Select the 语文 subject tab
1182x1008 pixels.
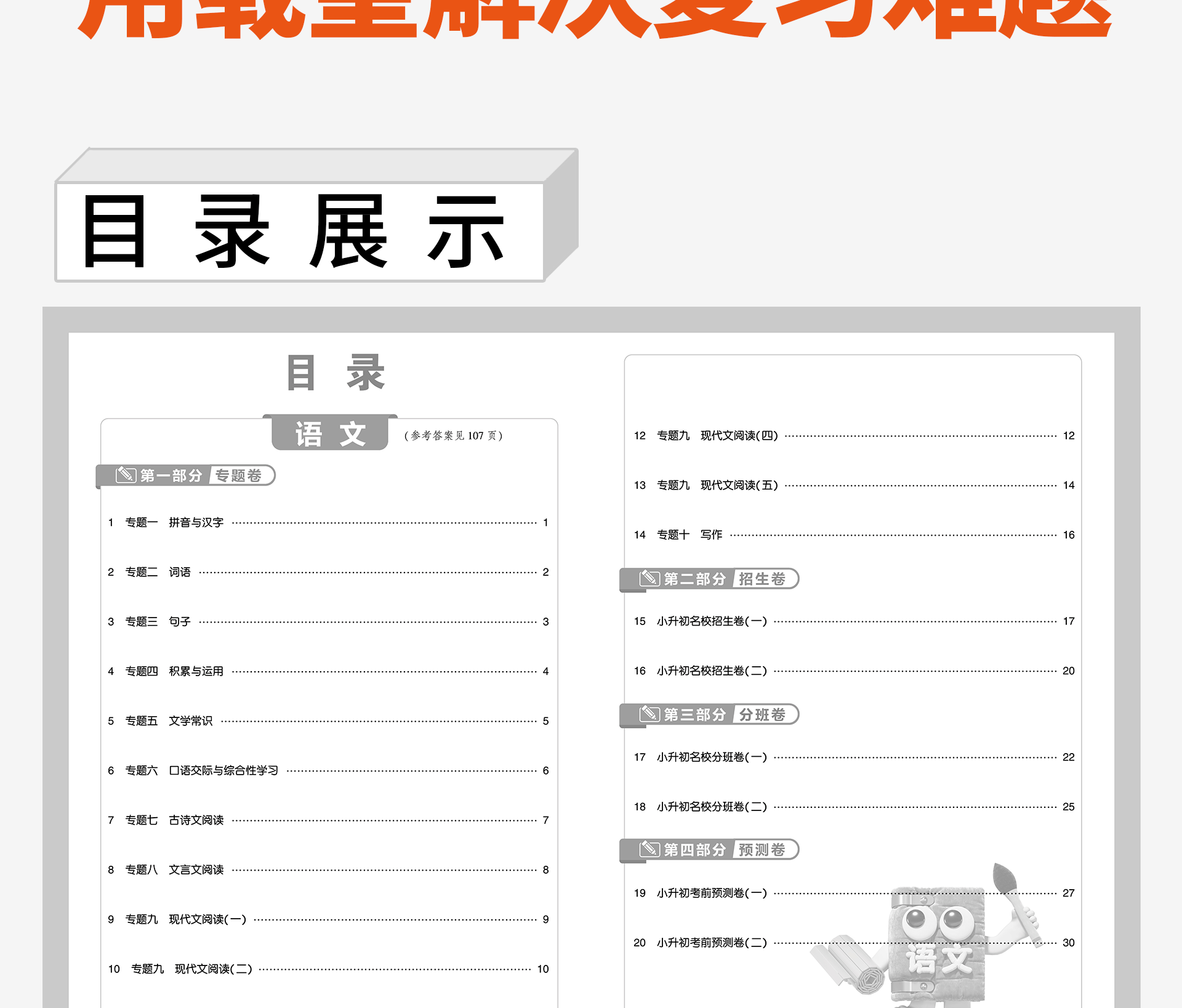[331, 433]
